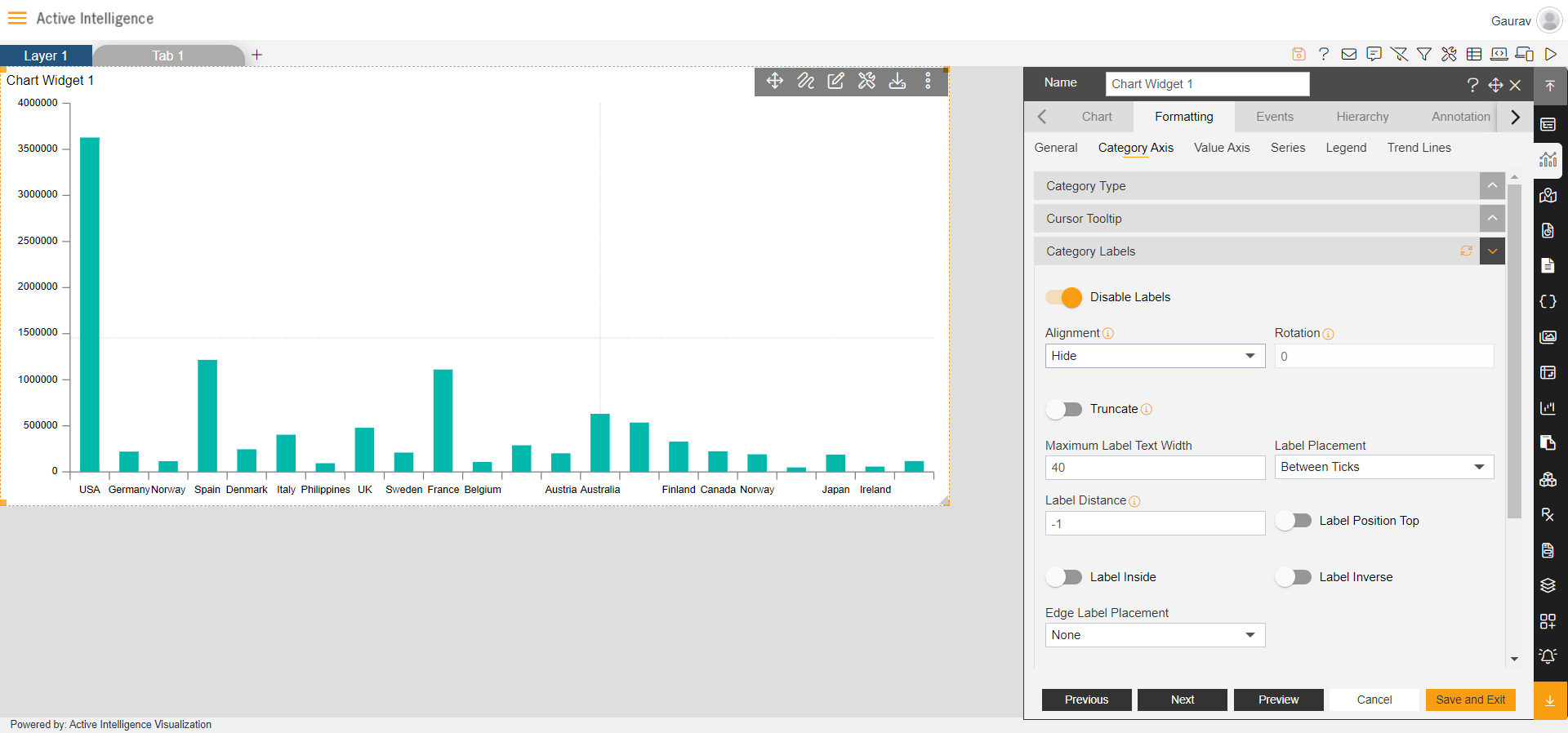Select the curly braces sidebar icon
Screen dimensions: 1568x733
pos(1548,301)
